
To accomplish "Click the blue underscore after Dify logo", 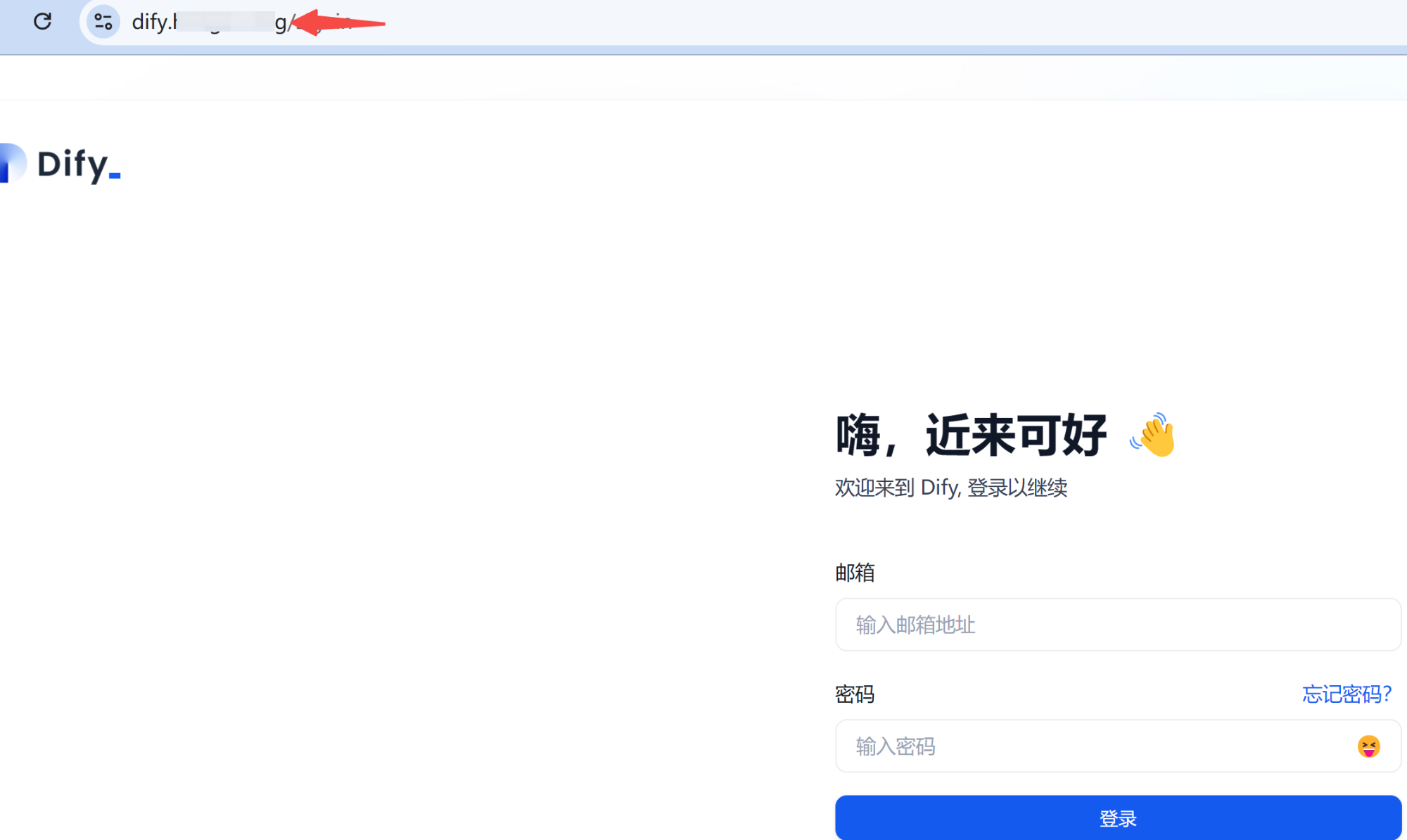I will 115,175.
